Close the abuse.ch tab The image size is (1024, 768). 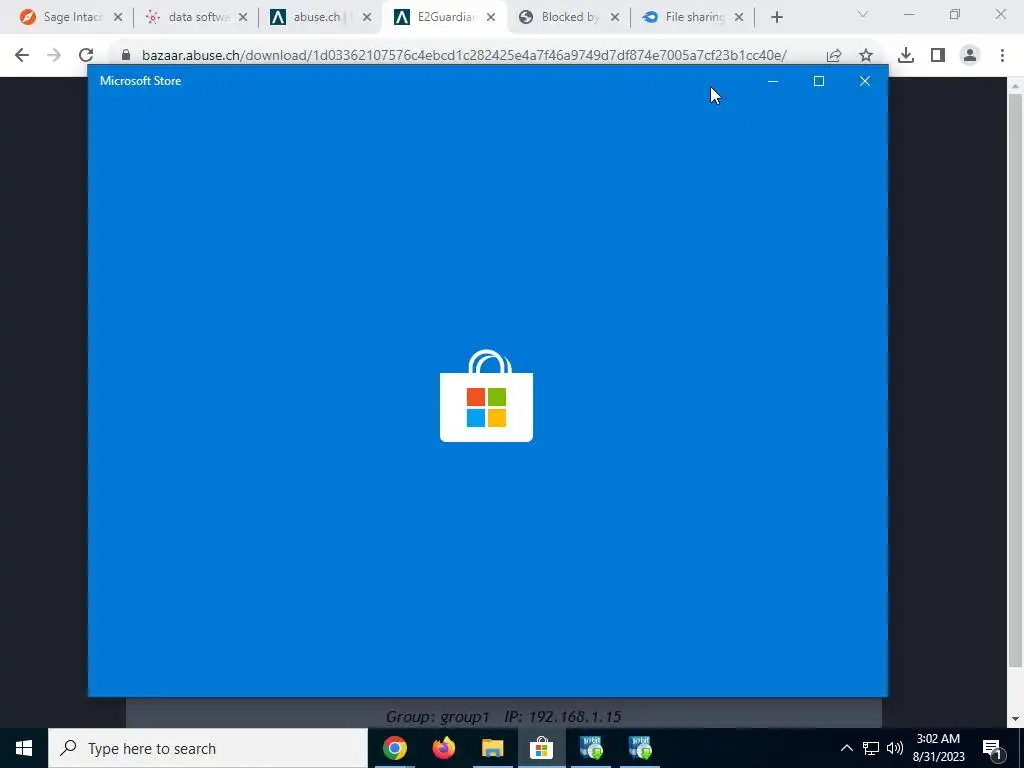click(x=366, y=18)
